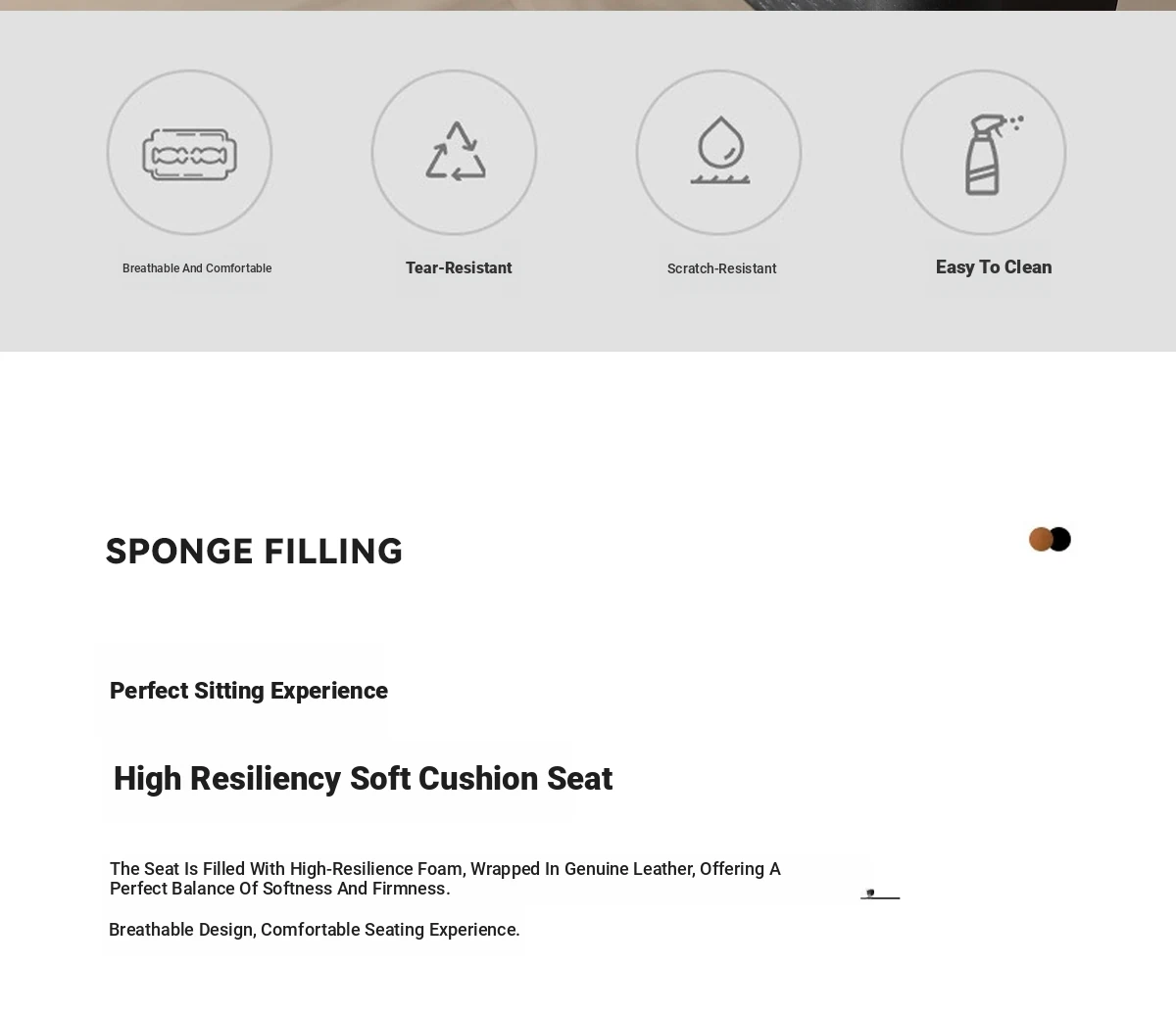
Task: Click the 'Scratch-Resistant' label
Action: [x=721, y=268]
